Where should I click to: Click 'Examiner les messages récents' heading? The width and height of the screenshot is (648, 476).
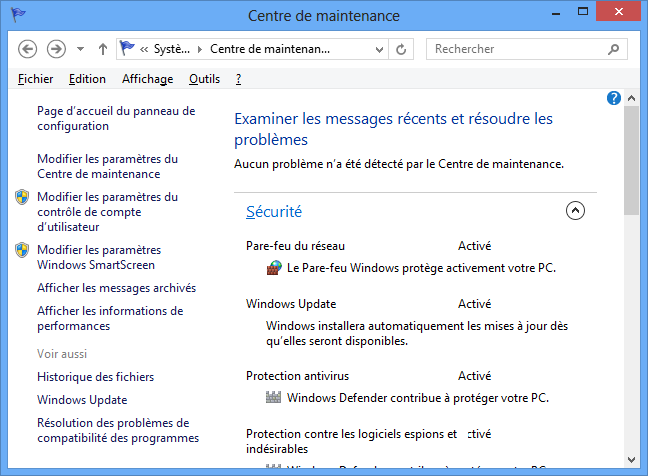(x=393, y=129)
